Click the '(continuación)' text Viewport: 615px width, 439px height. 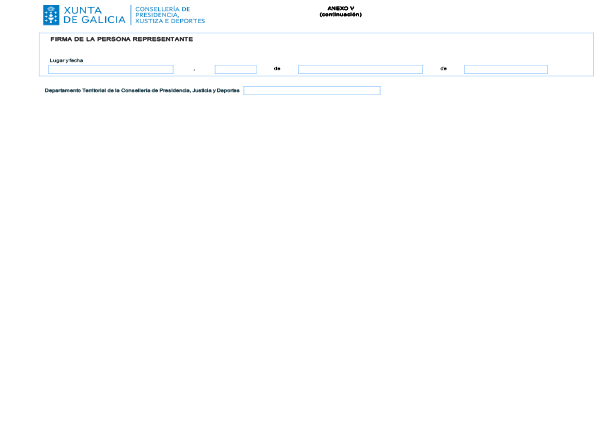(340, 15)
